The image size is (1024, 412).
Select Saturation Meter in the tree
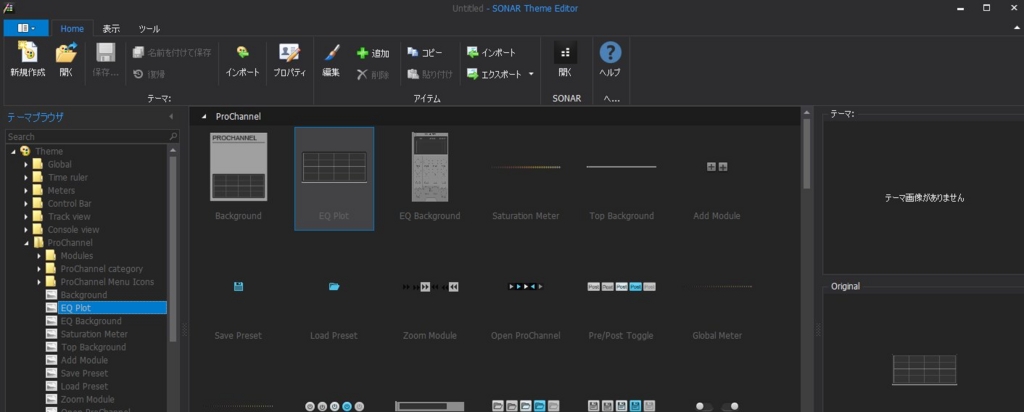point(93,334)
